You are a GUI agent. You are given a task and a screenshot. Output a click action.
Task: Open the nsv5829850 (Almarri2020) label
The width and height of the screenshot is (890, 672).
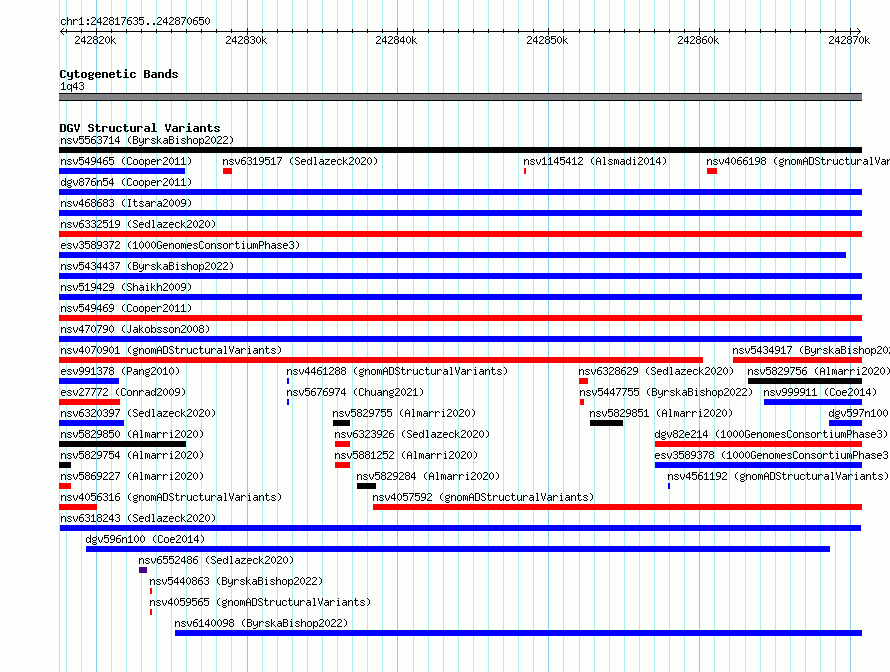click(x=132, y=434)
